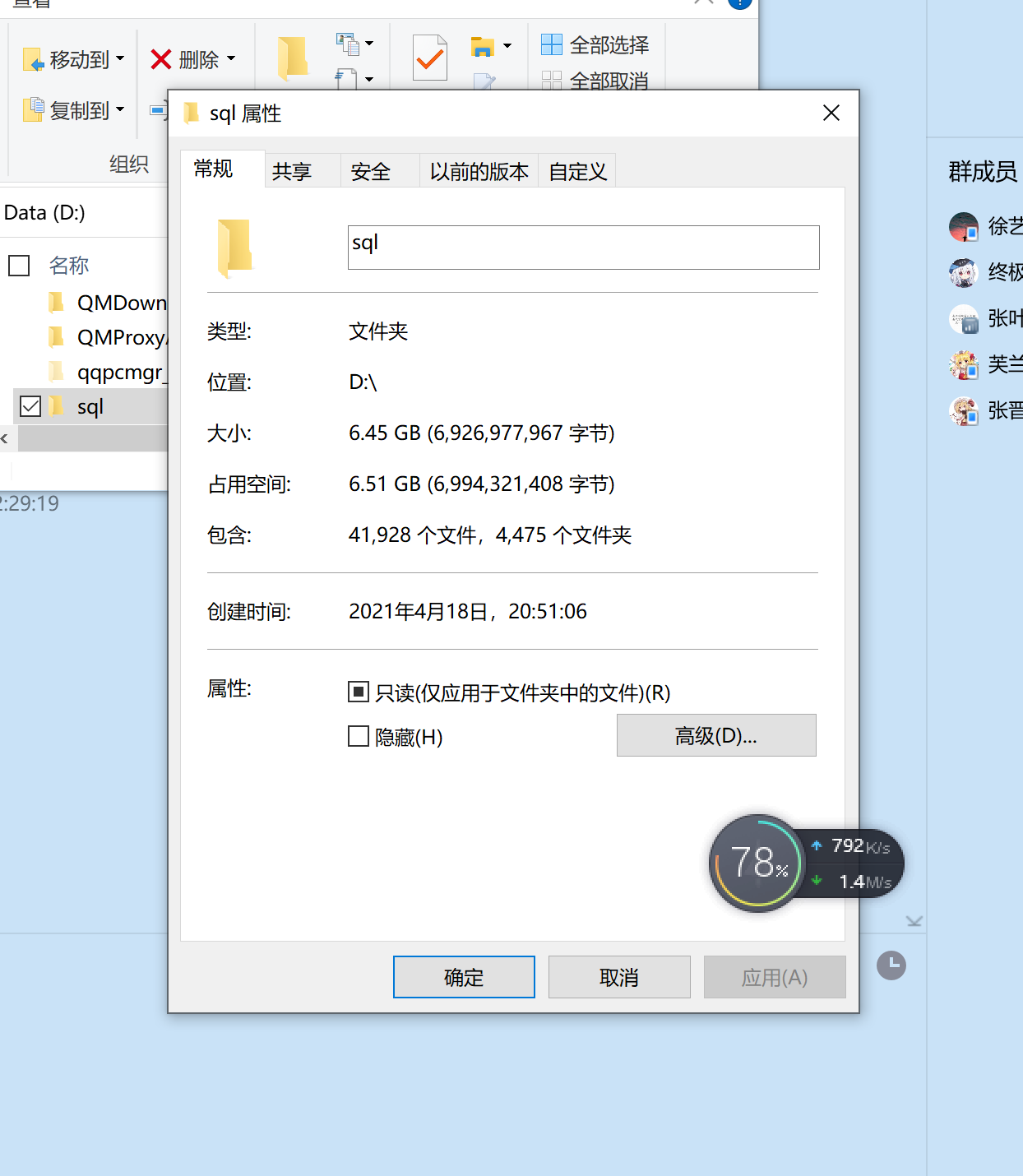Click the horizontal scrollbar in file list
Viewport: 1023px width, 1176px height.
click(x=92, y=438)
